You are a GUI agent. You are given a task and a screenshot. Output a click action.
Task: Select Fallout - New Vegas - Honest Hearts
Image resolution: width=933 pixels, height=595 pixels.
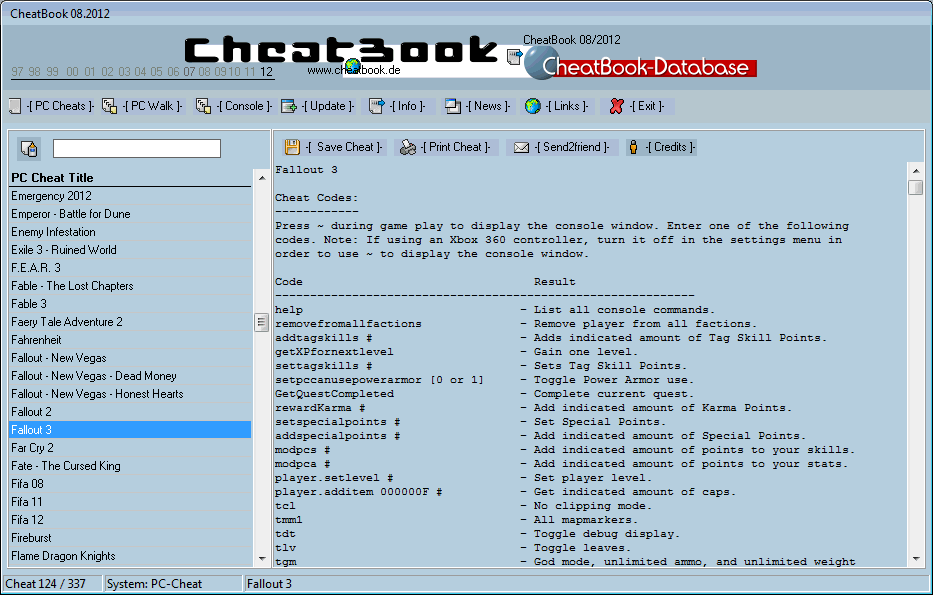[x=130, y=394]
